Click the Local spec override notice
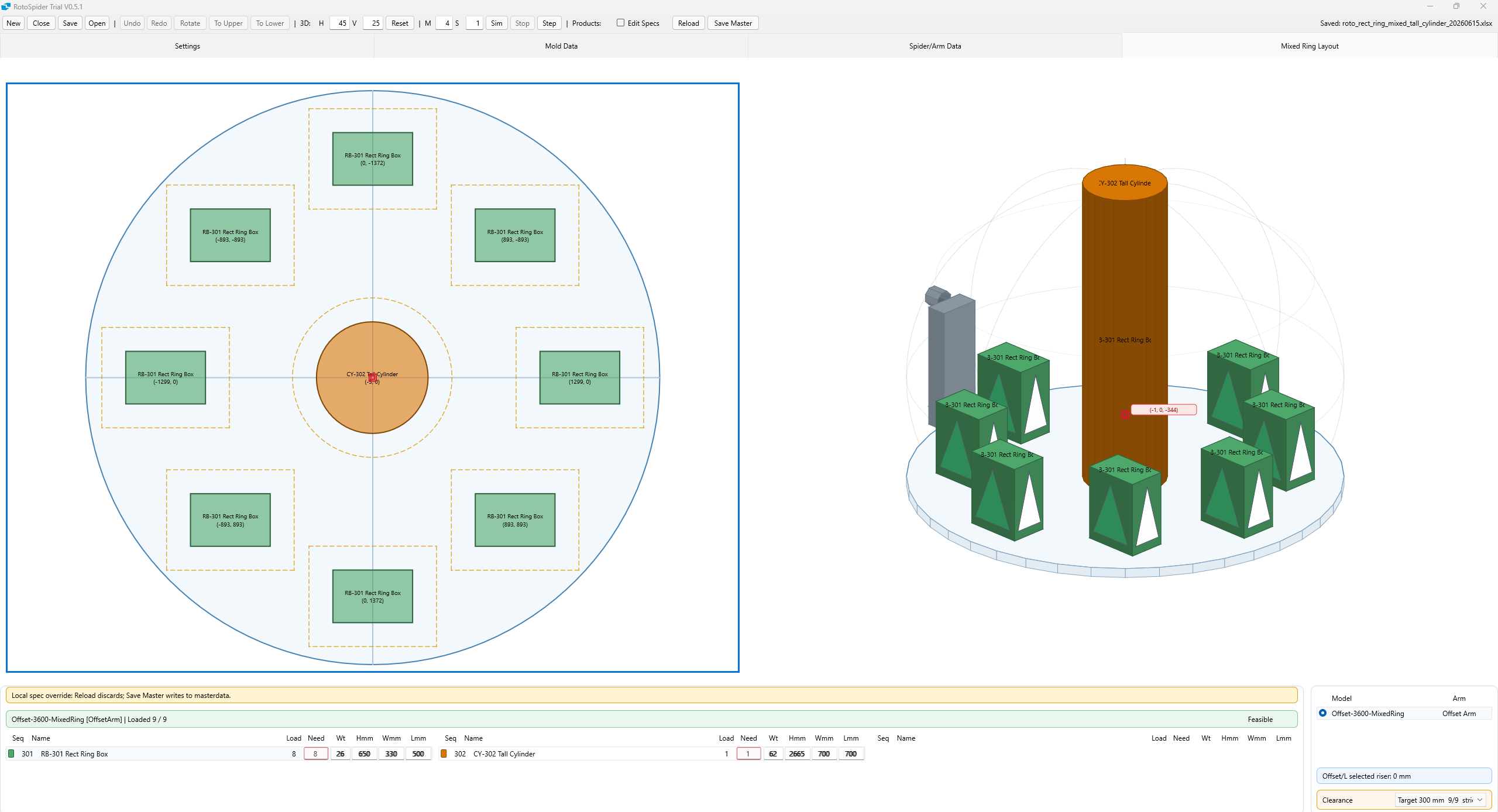The image size is (1498, 812). (651, 695)
